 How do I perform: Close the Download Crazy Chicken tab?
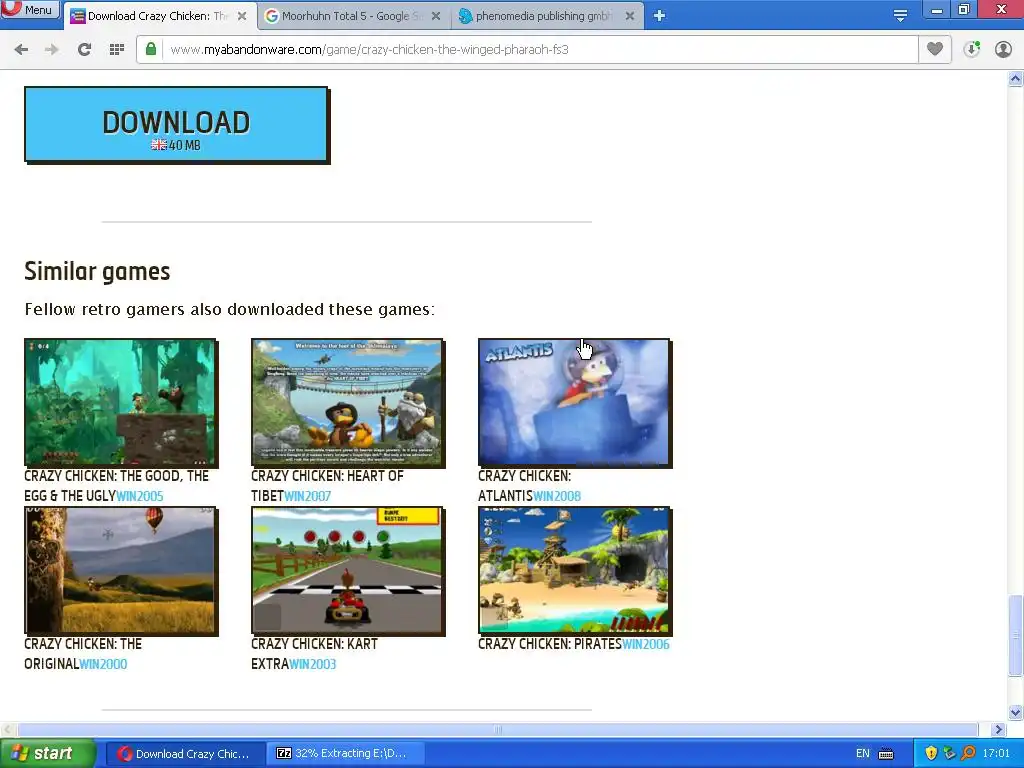point(242,16)
